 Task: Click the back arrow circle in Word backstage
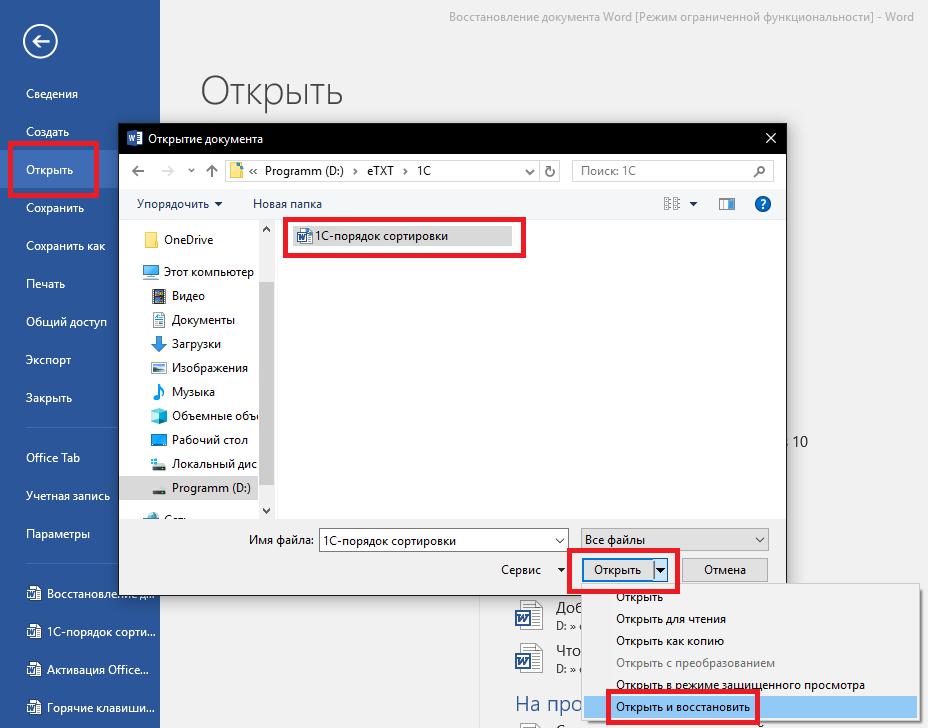(41, 41)
